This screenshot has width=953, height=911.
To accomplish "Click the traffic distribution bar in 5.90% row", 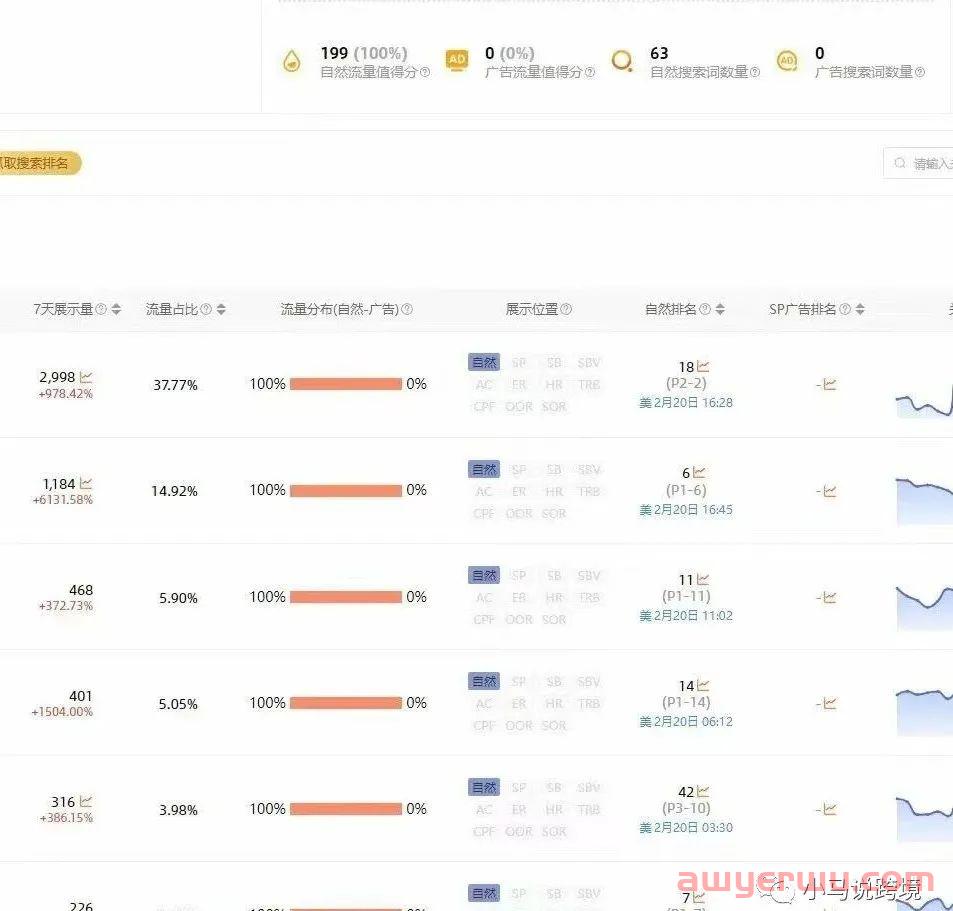I will coord(346,597).
